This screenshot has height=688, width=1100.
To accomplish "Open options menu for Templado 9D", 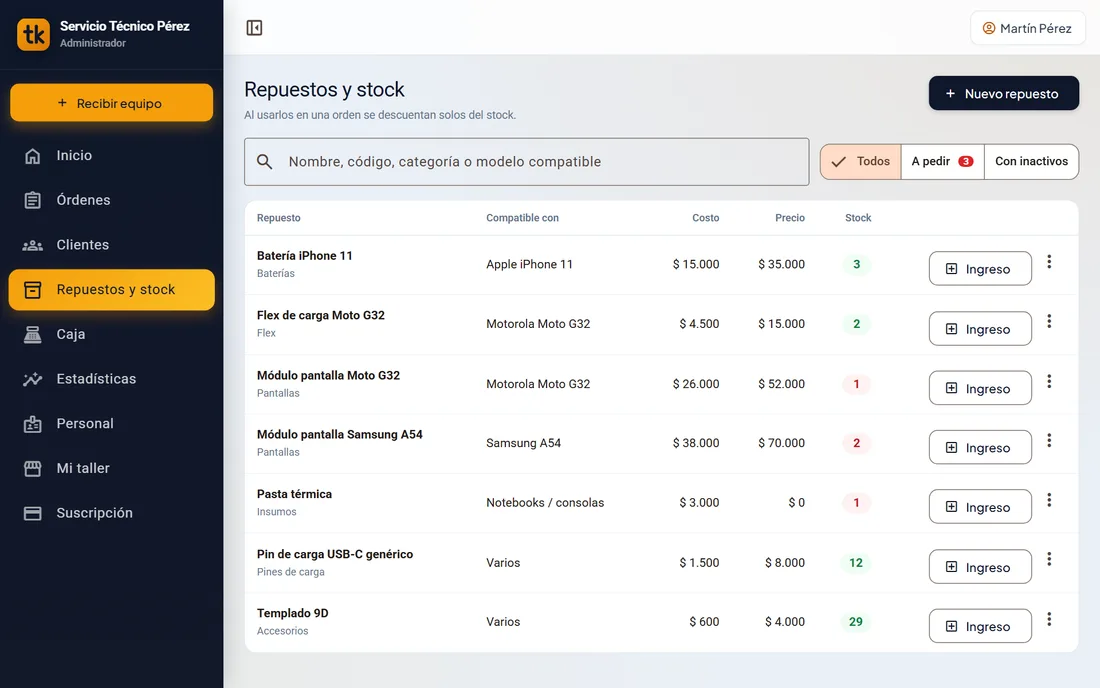I will click(1049, 619).
